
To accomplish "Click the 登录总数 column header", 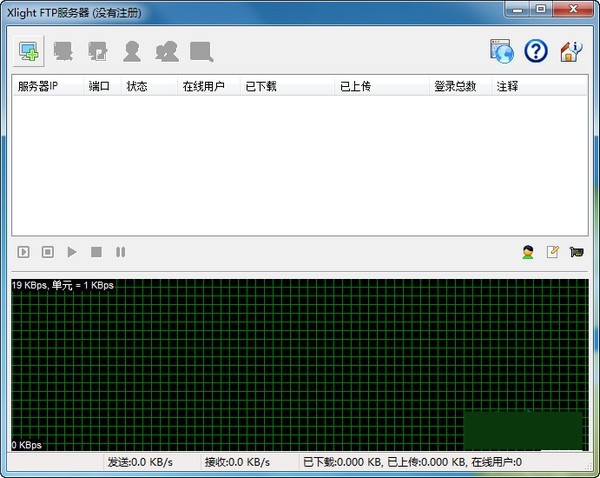I will (x=455, y=87).
